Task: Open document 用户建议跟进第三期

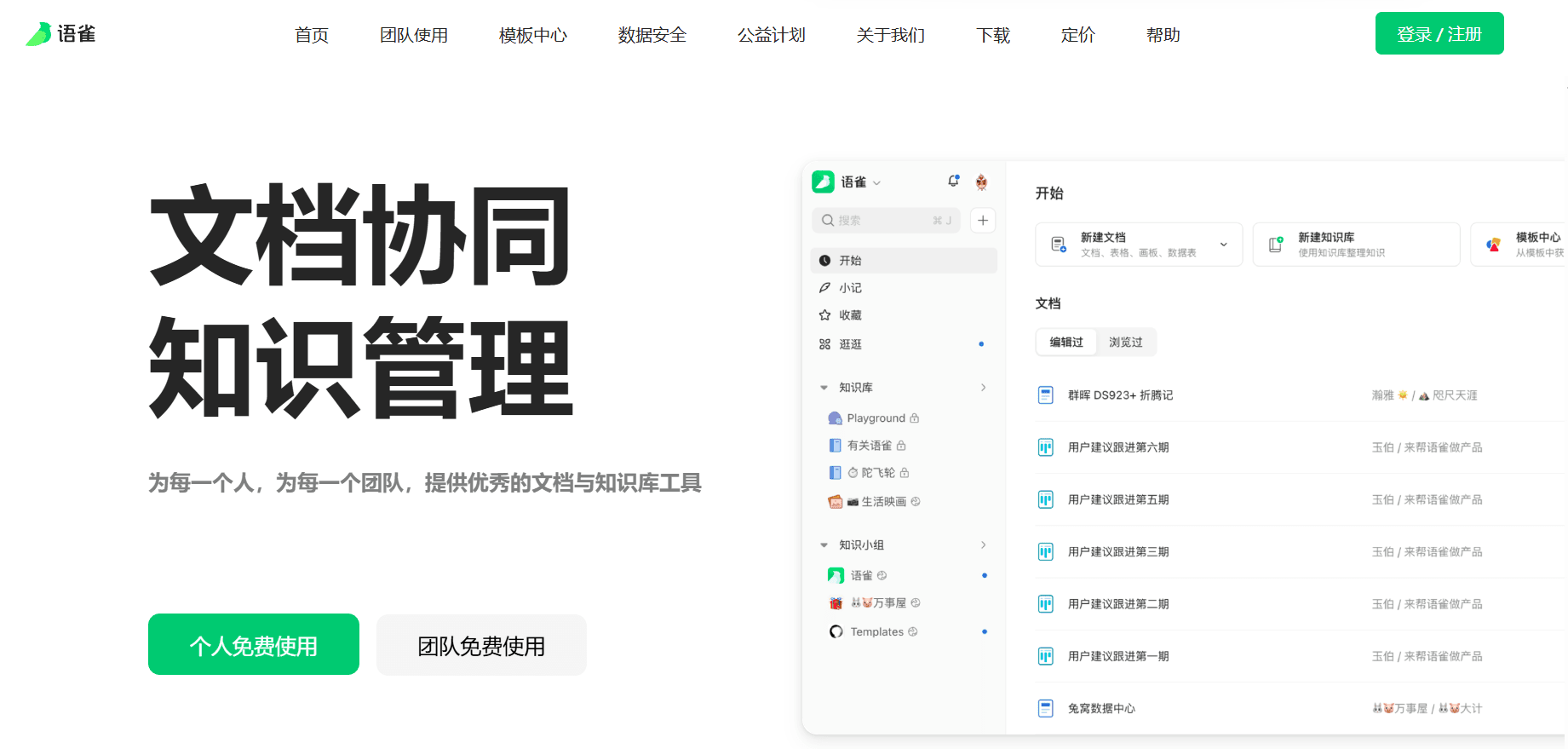Action: (1118, 552)
